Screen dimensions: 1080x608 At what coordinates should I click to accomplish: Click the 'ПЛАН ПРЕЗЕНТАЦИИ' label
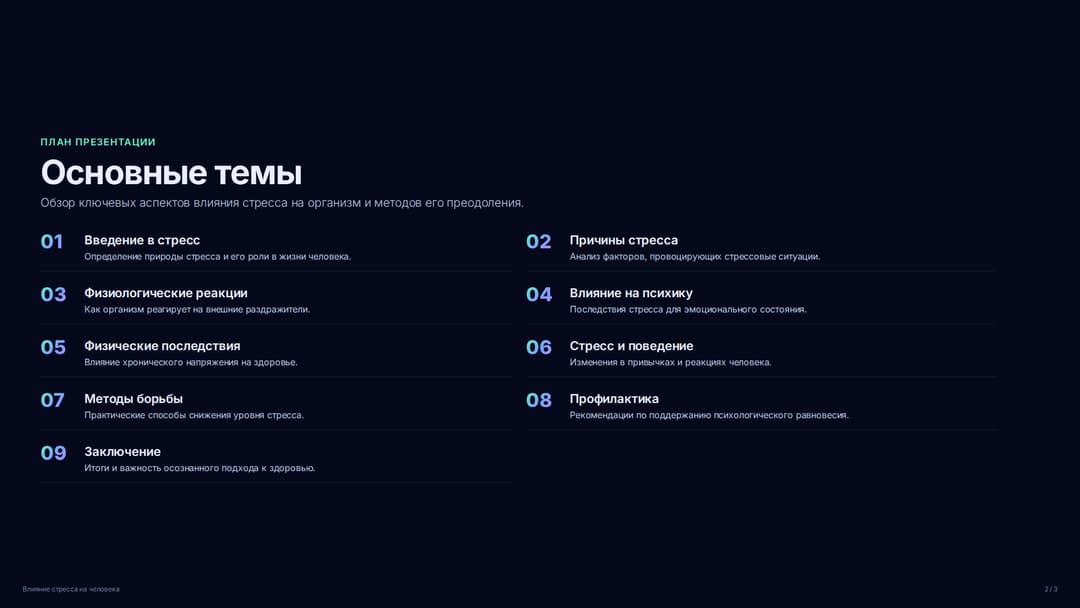pos(98,142)
